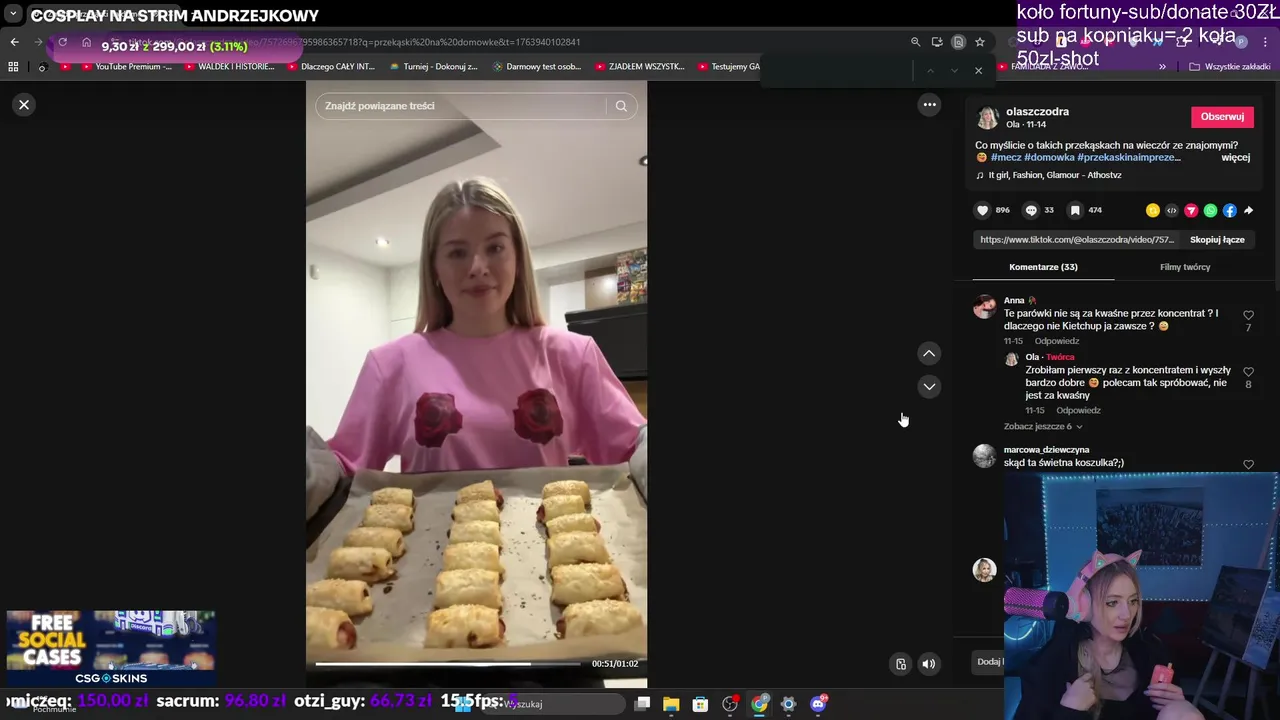Open marcowa_dziewczyna username

(x=1046, y=450)
